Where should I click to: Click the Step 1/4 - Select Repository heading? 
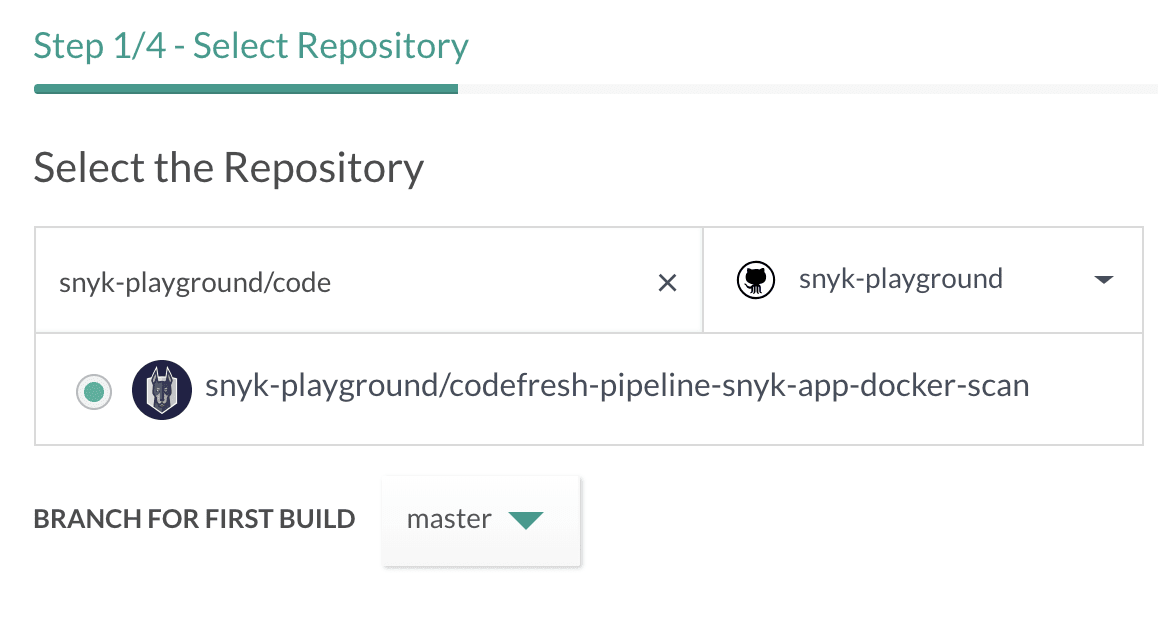[x=251, y=46]
